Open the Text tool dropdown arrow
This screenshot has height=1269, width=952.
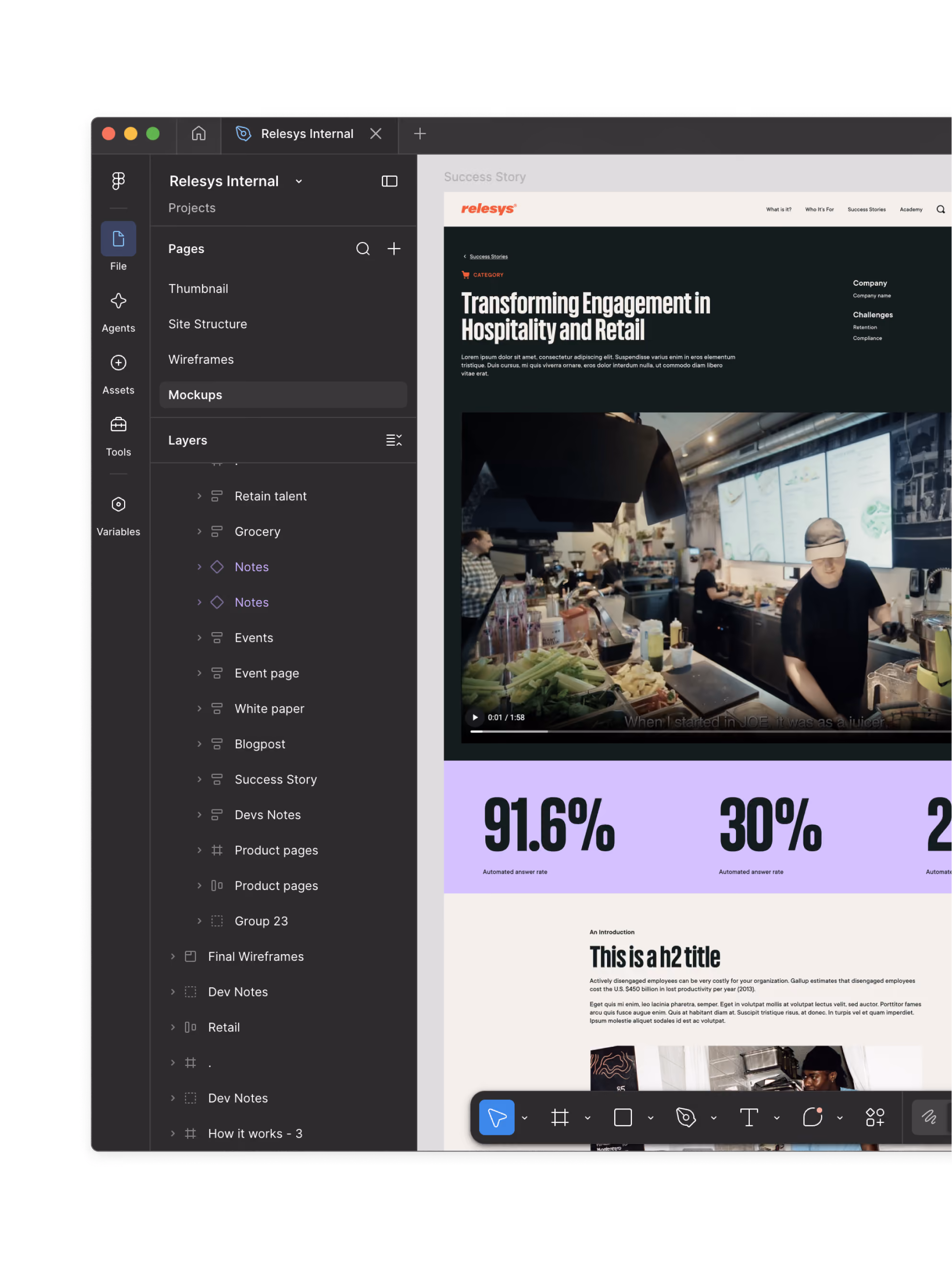tap(777, 1118)
